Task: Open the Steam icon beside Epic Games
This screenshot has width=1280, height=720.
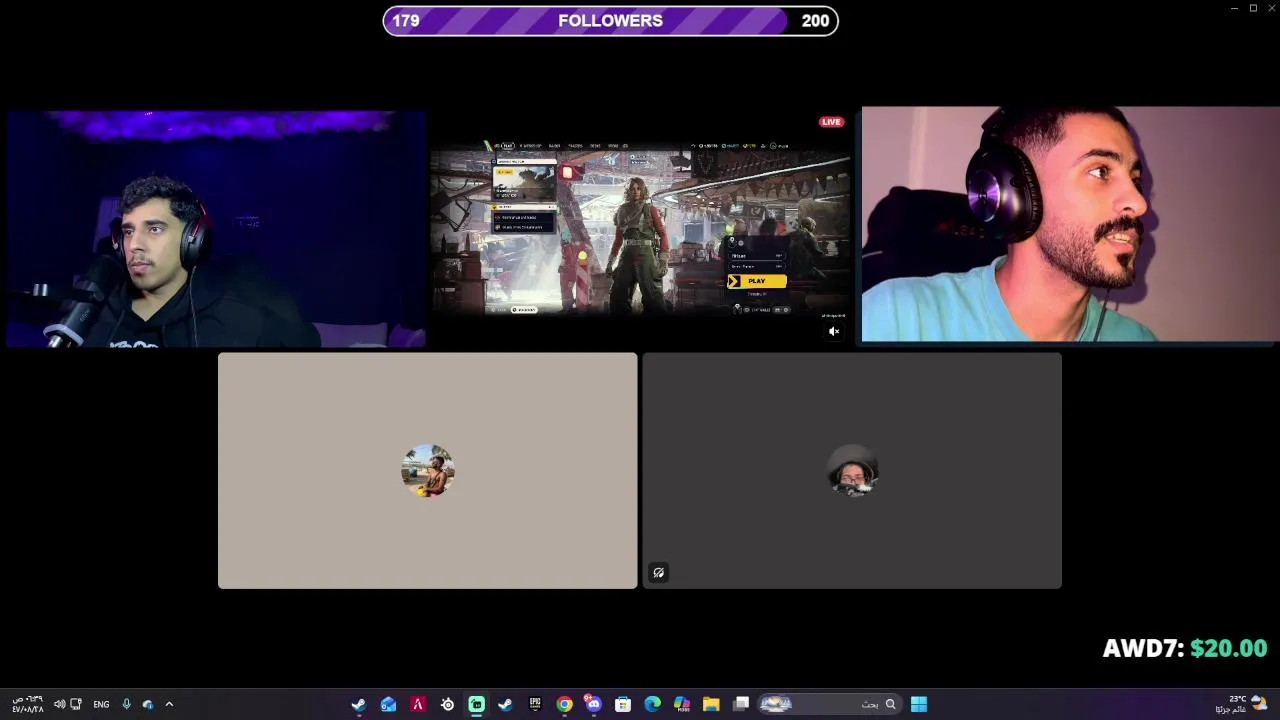Action: click(x=505, y=705)
